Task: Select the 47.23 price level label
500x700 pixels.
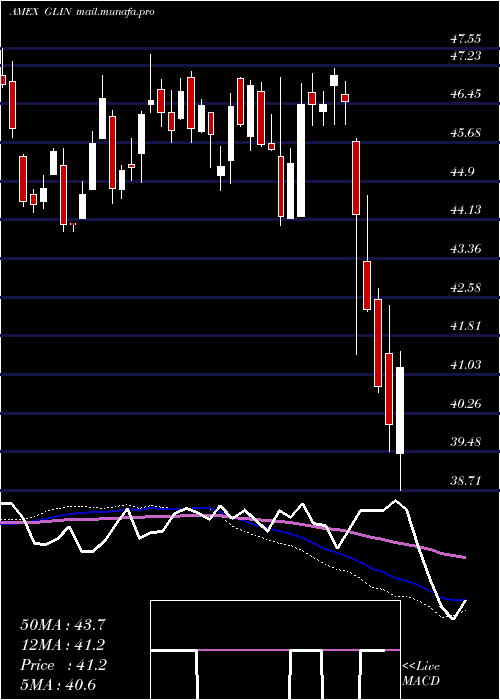Action: pos(466,55)
